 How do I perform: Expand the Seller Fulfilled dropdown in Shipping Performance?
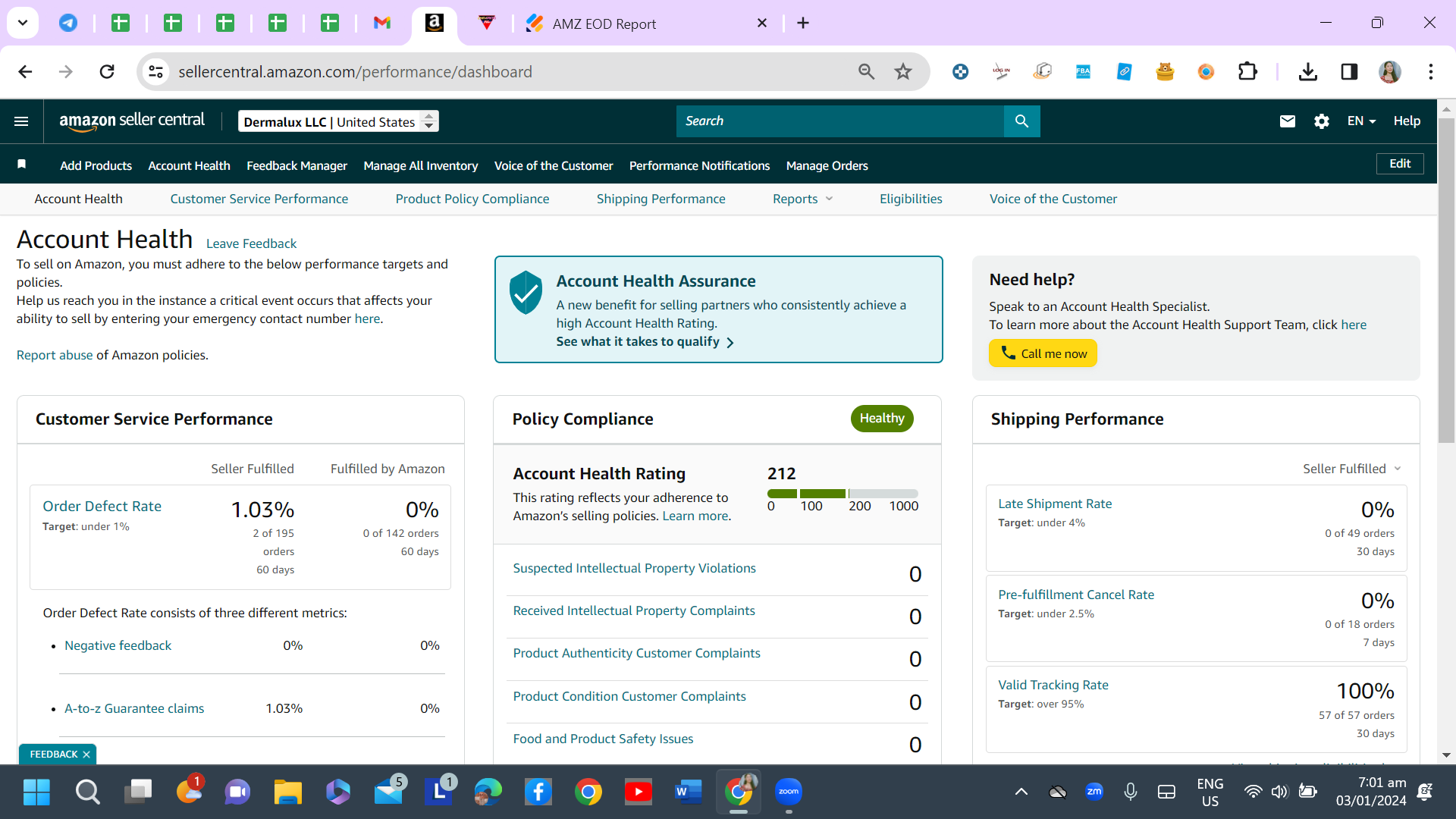click(1351, 469)
